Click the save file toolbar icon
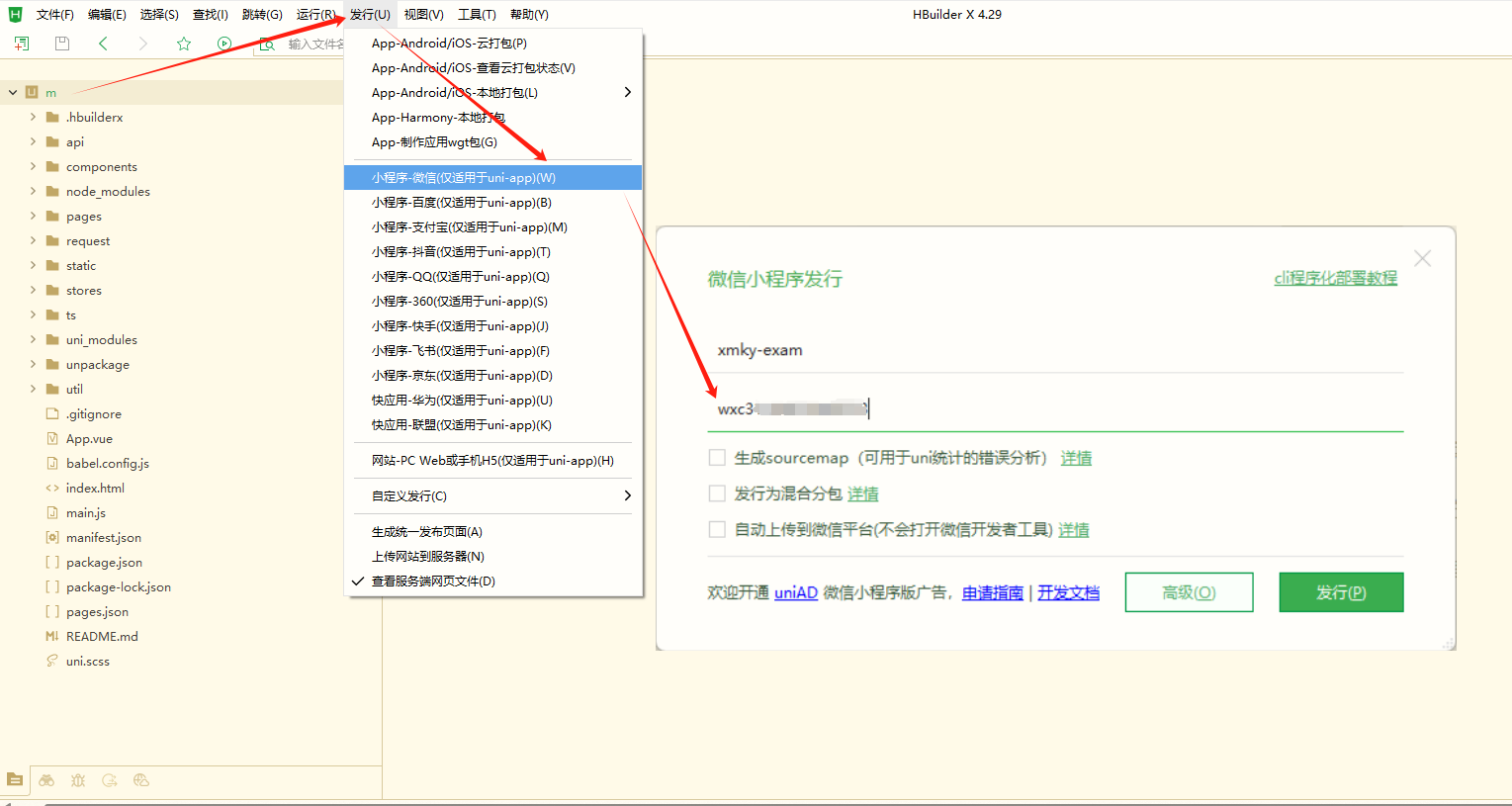Image resolution: width=1512 pixels, height=806 pixels. pos(62,44)
